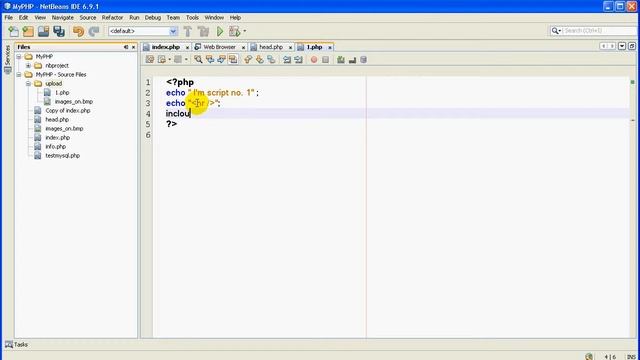Close the head.php editor tab
Image resolution: width=640 pixels, height=360 pixels.
[x=290, y=48]
